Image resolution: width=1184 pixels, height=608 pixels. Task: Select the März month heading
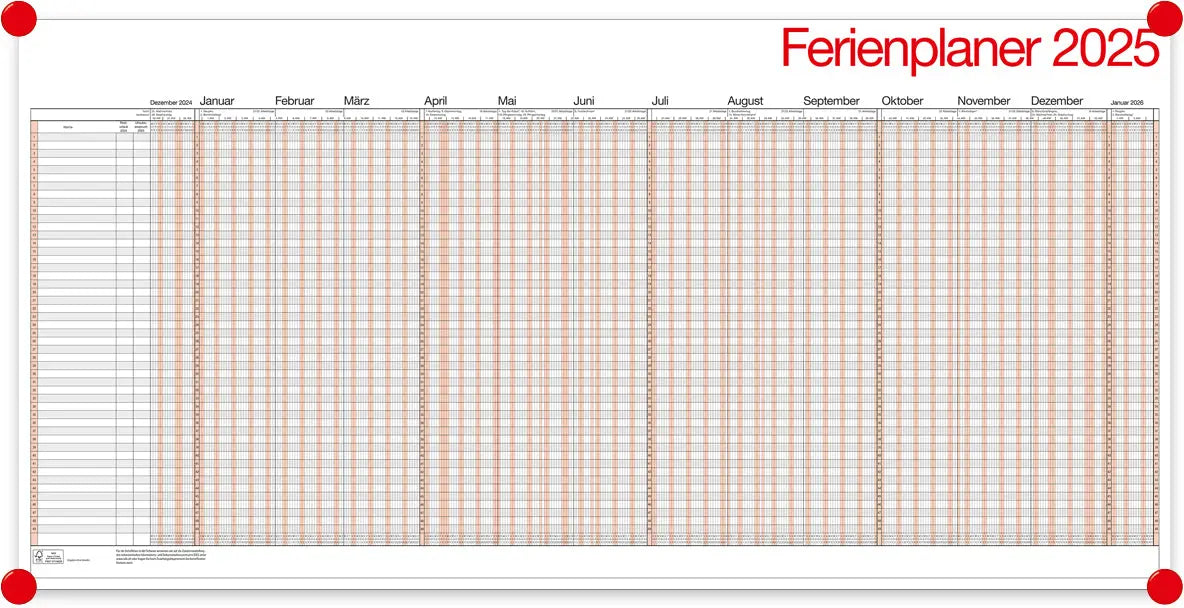tap(357, 101)
